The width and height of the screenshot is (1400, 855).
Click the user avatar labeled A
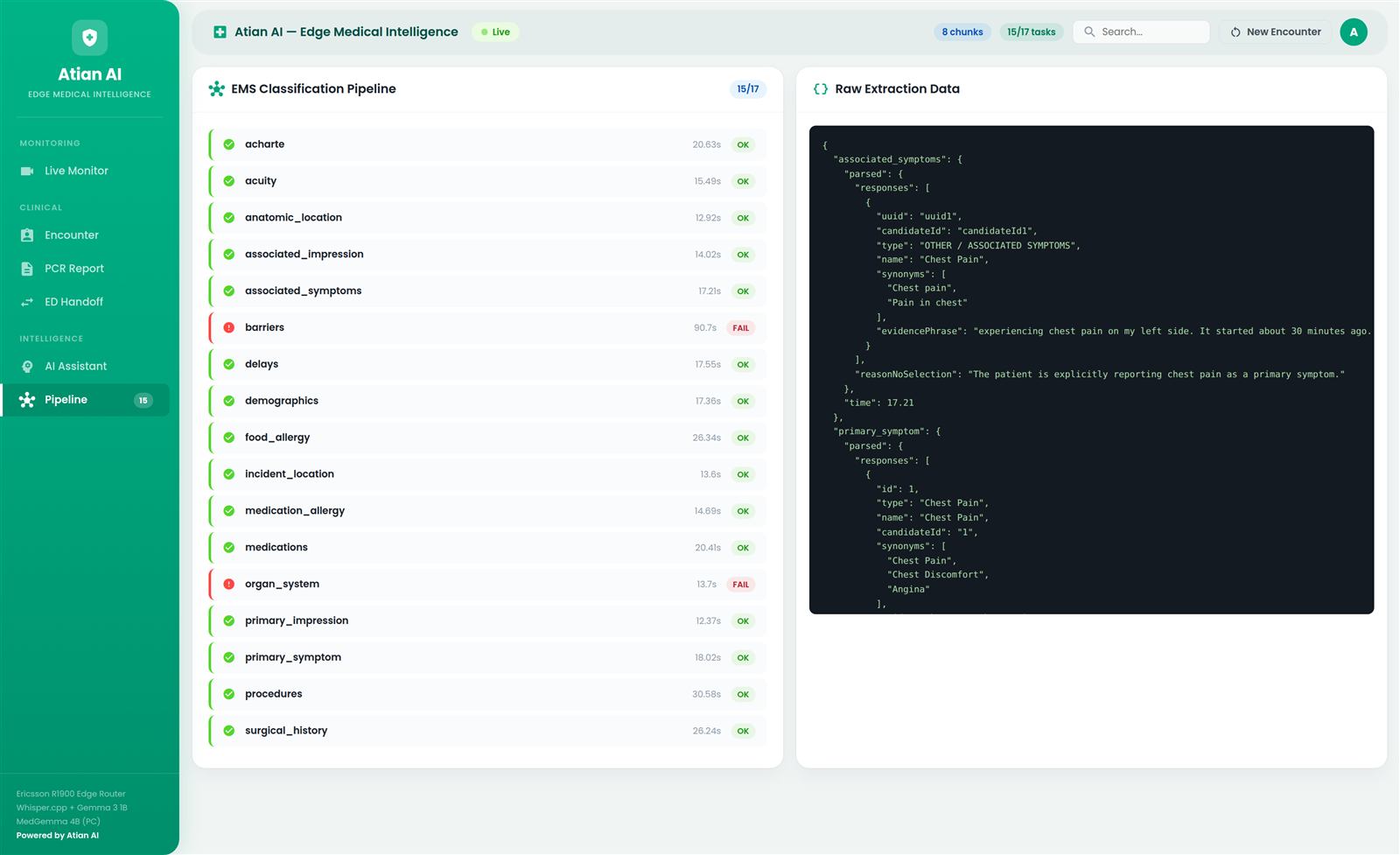pos(1354,32)
